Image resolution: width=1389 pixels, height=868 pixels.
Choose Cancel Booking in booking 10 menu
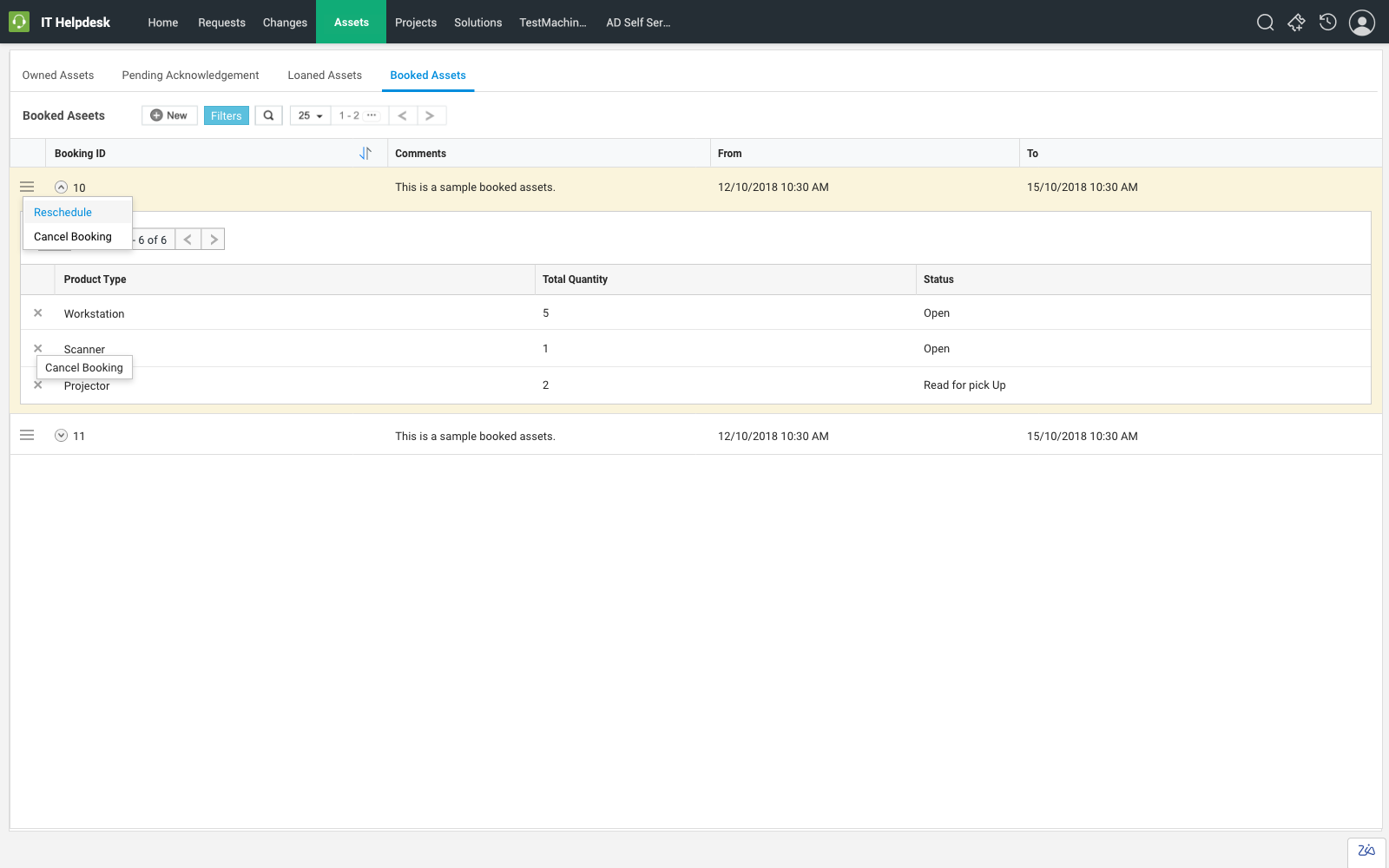pos(73,237)
